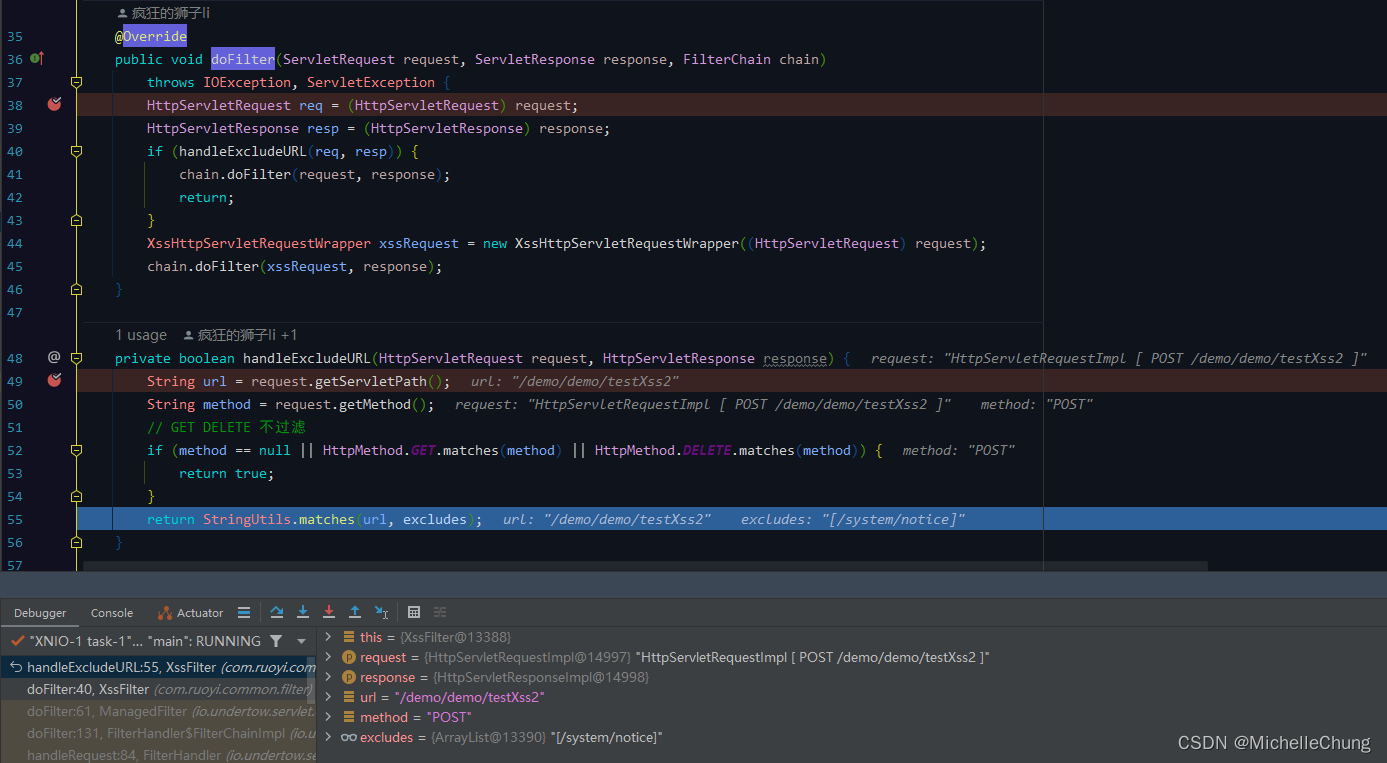Viewport: 1387px width, 763px height.
Task: Open the Actuator tab
Action: pos(190,613)
